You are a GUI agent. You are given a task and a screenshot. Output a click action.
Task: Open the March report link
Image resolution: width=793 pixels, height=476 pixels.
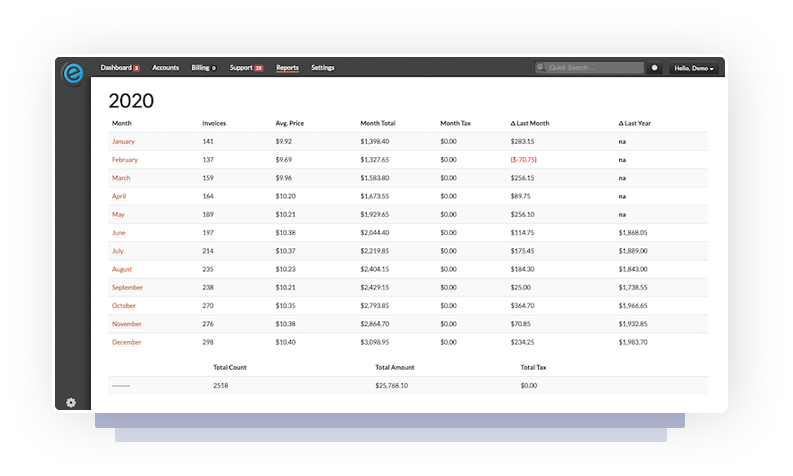(121, 178)
